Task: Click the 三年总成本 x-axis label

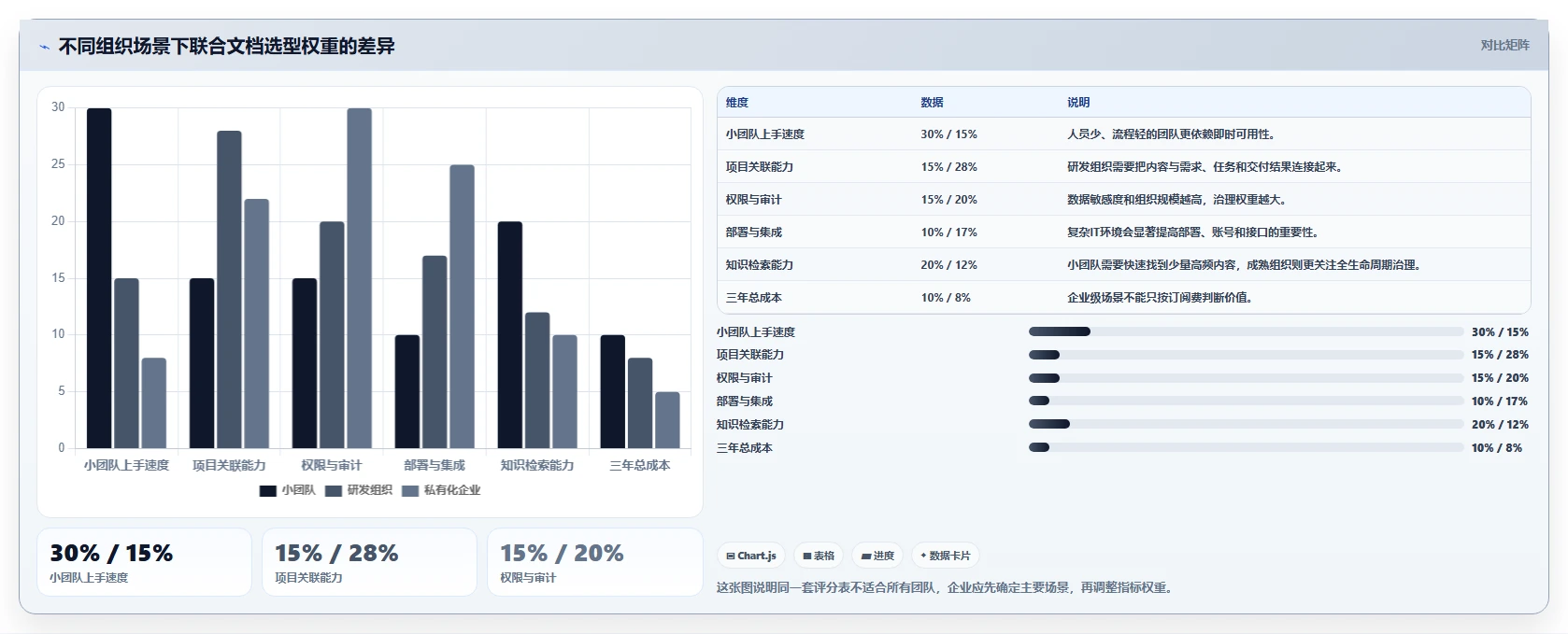Action: (640, 465)
